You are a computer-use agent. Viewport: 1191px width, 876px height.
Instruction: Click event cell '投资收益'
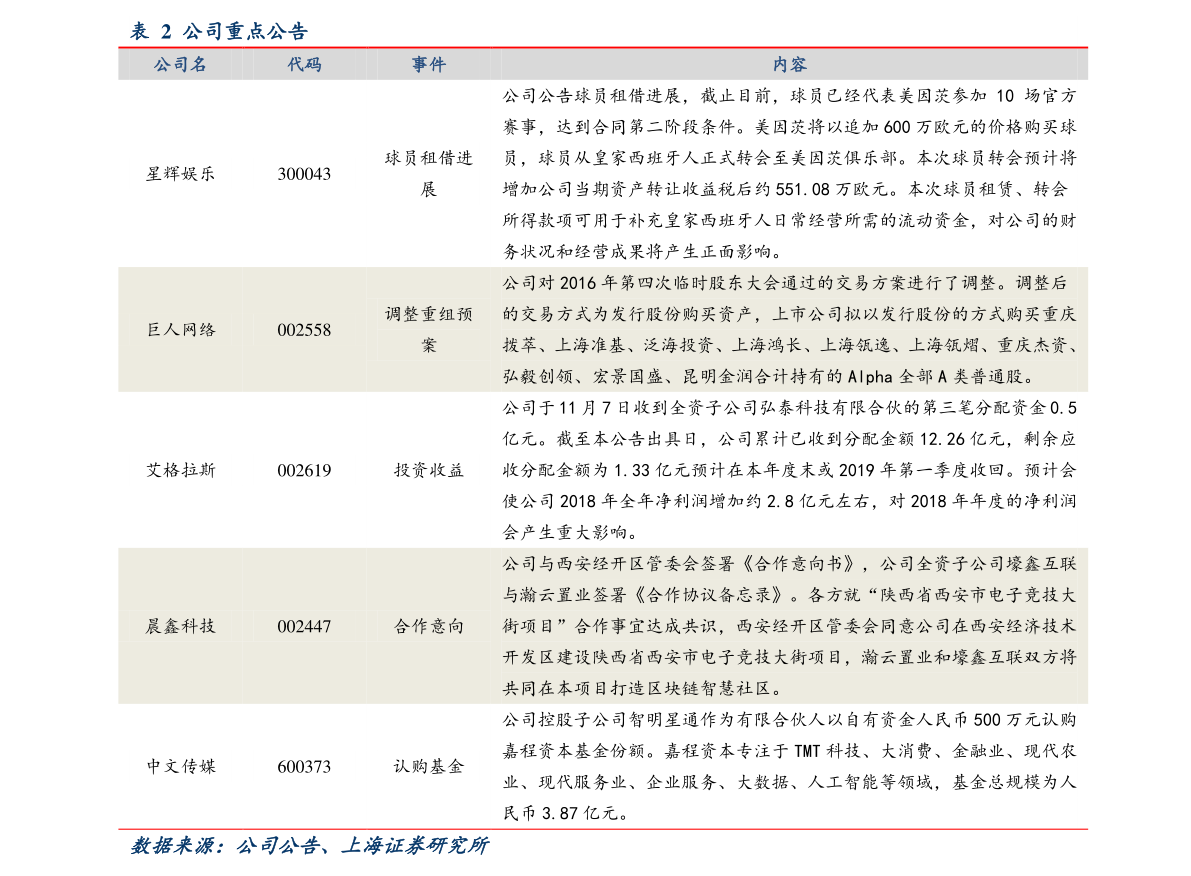click(429, 470)
